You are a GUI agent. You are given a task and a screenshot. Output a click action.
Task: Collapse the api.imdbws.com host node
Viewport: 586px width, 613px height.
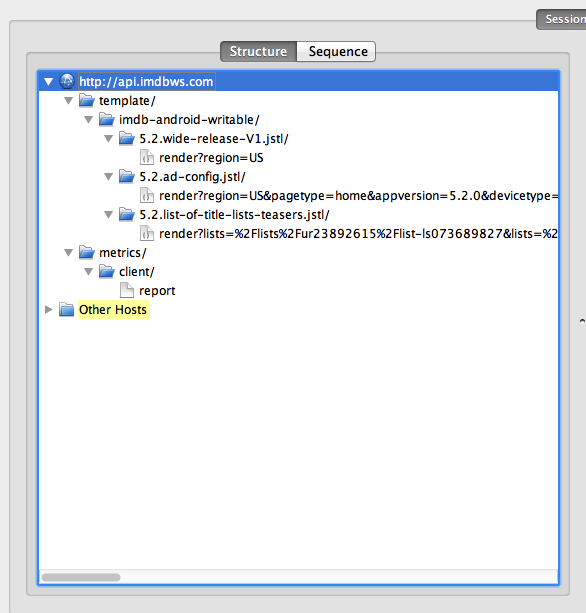[x=48, y=82]
